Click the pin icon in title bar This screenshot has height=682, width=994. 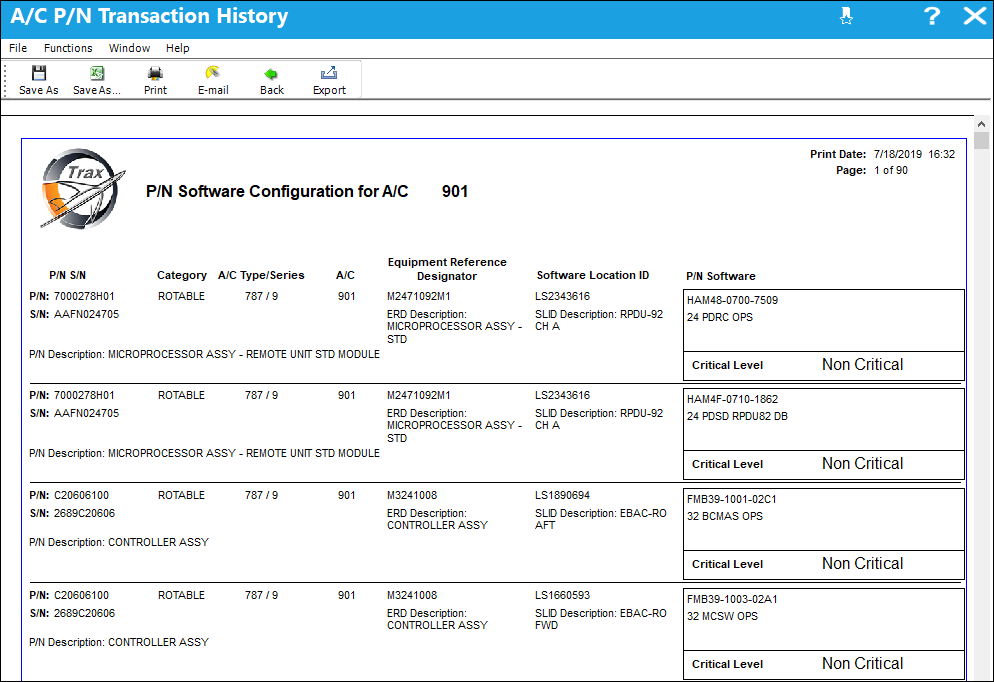tap(846, 16)
